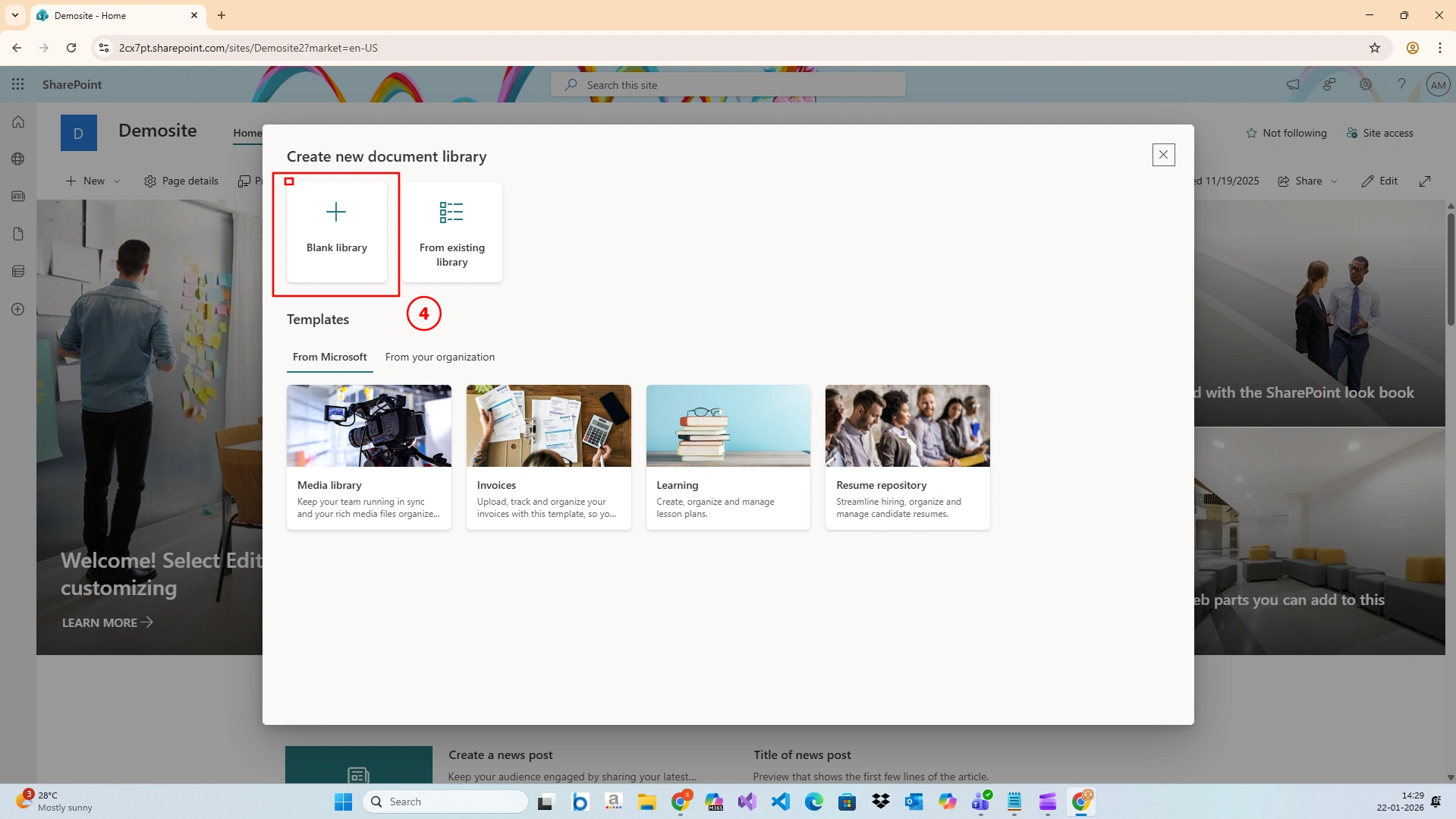Select the From existing library icon card

[x=451, y=232]
